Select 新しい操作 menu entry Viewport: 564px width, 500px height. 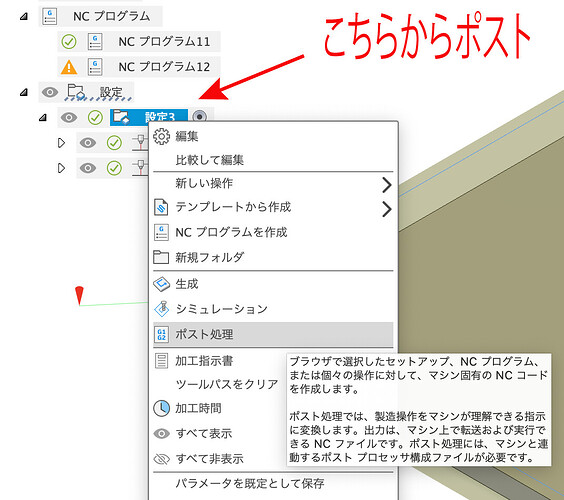[x=273, y=183]
